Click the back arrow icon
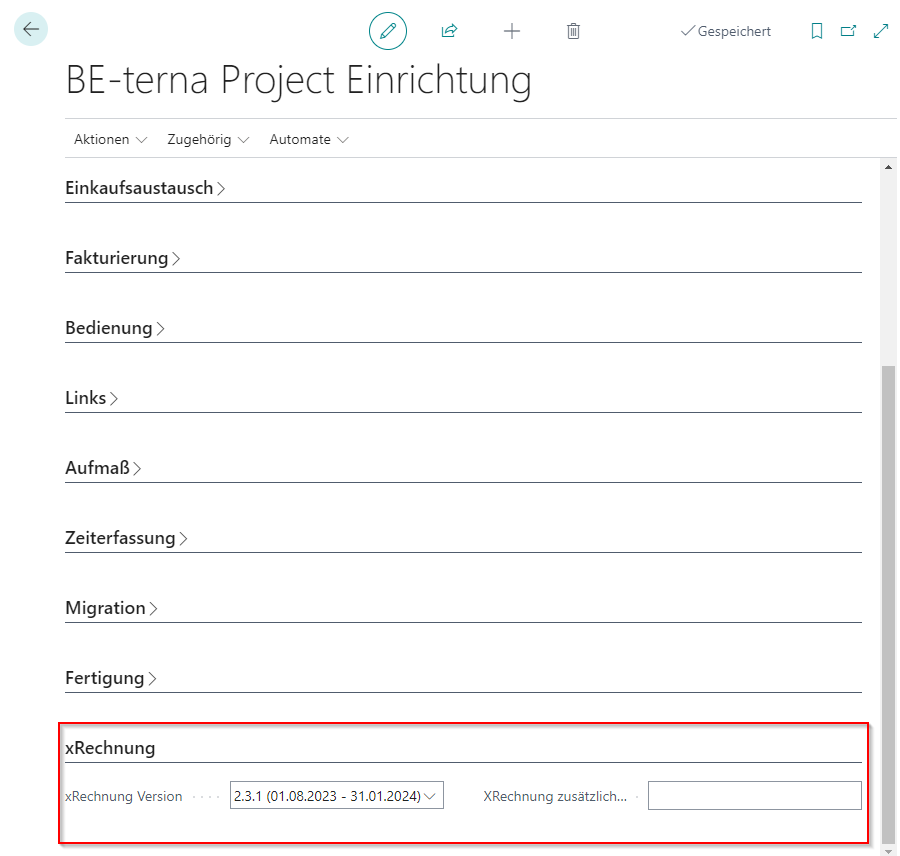Image resolution: width=900 pixels, height=856 pixels. tap(31, 29)
